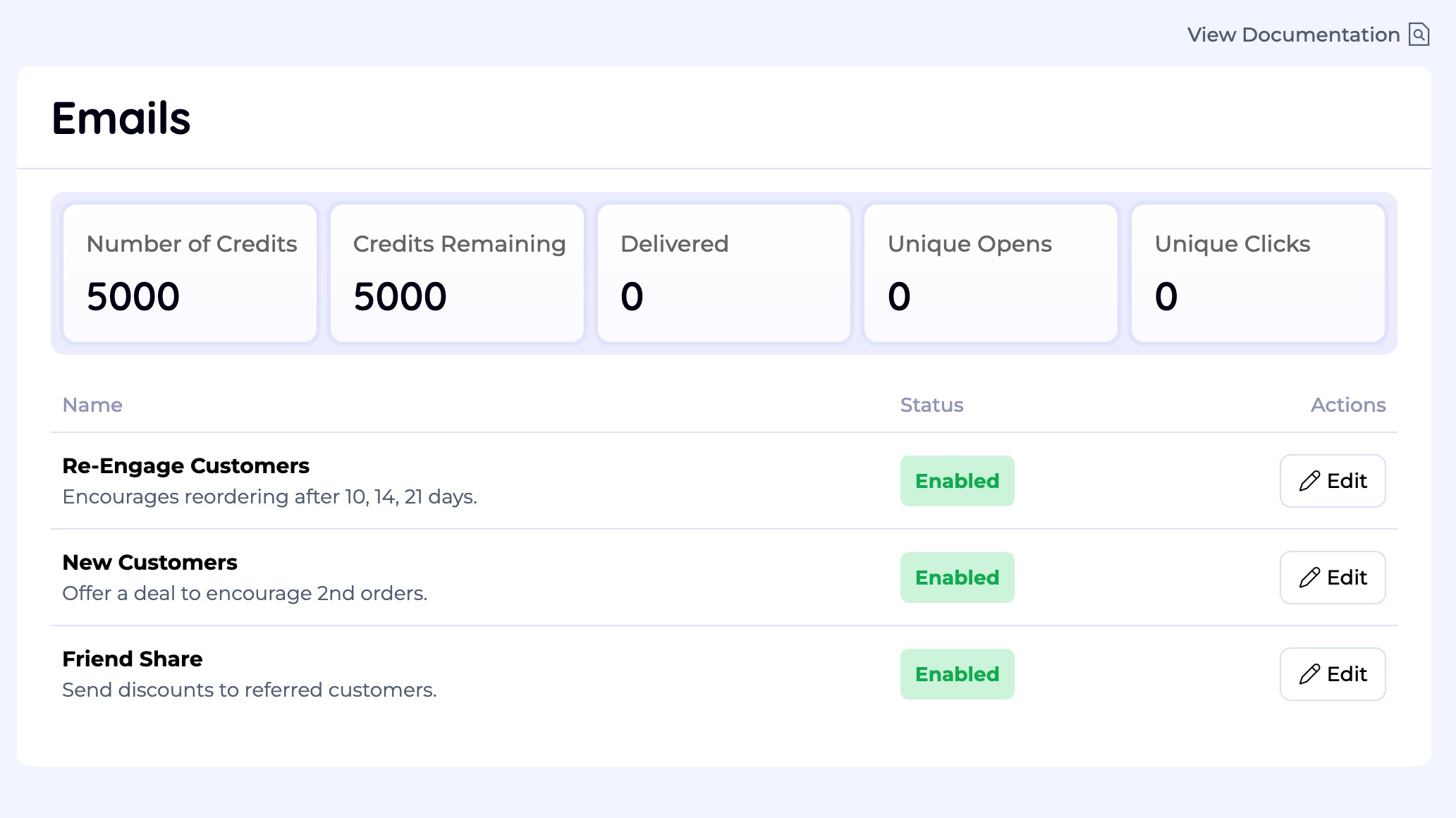
Task: Edit the Re-Engage Customers email
Action: (x=1333, y=481)
